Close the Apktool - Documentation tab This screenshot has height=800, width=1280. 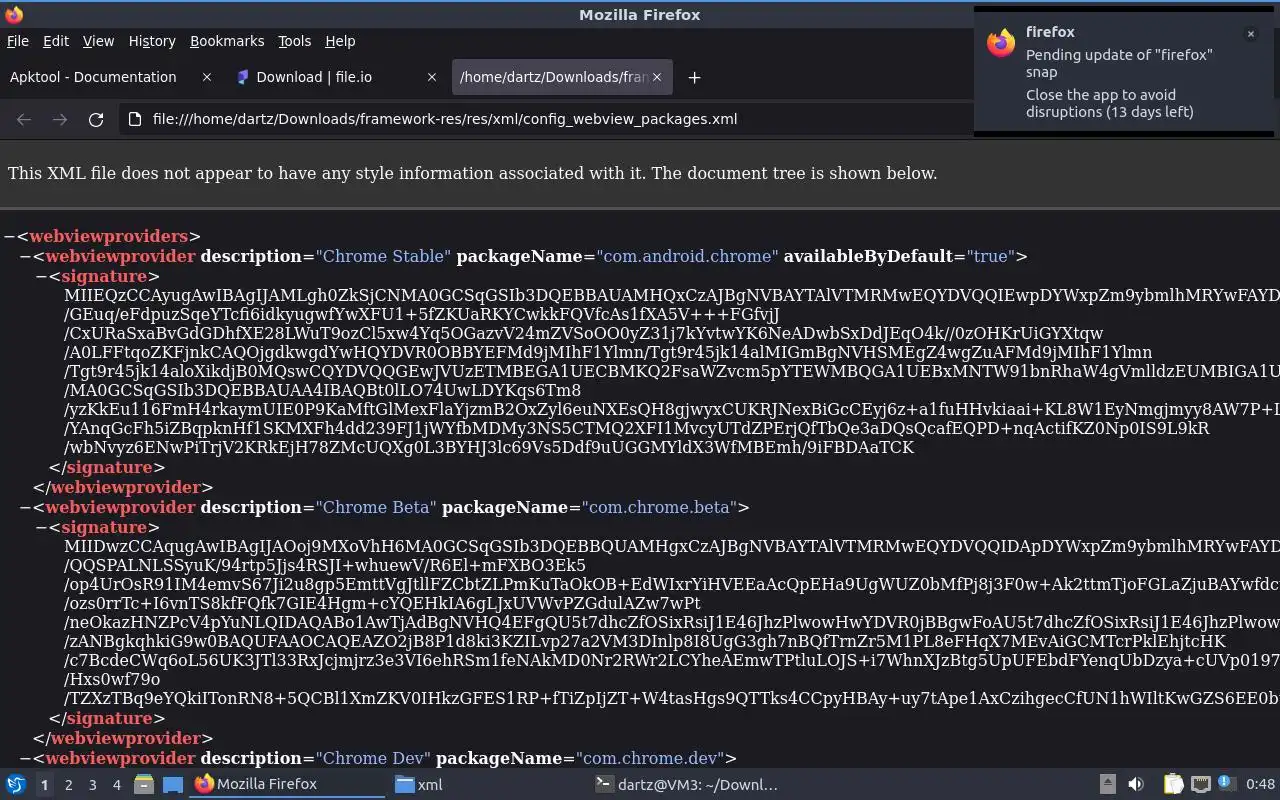click(207, 77)
